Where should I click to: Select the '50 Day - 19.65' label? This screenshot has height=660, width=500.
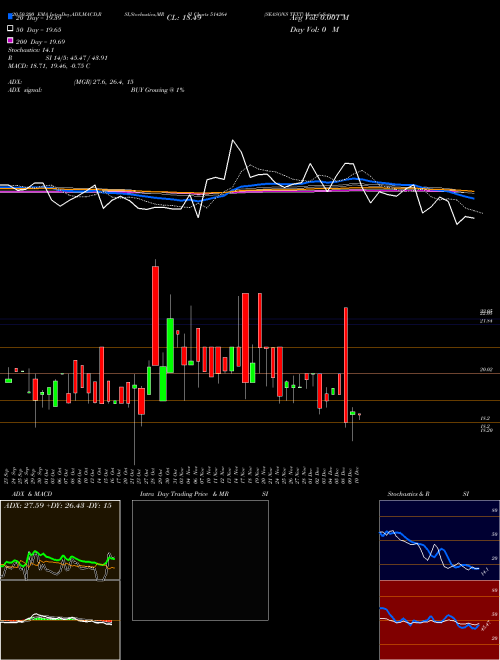[x=38, y=29]
